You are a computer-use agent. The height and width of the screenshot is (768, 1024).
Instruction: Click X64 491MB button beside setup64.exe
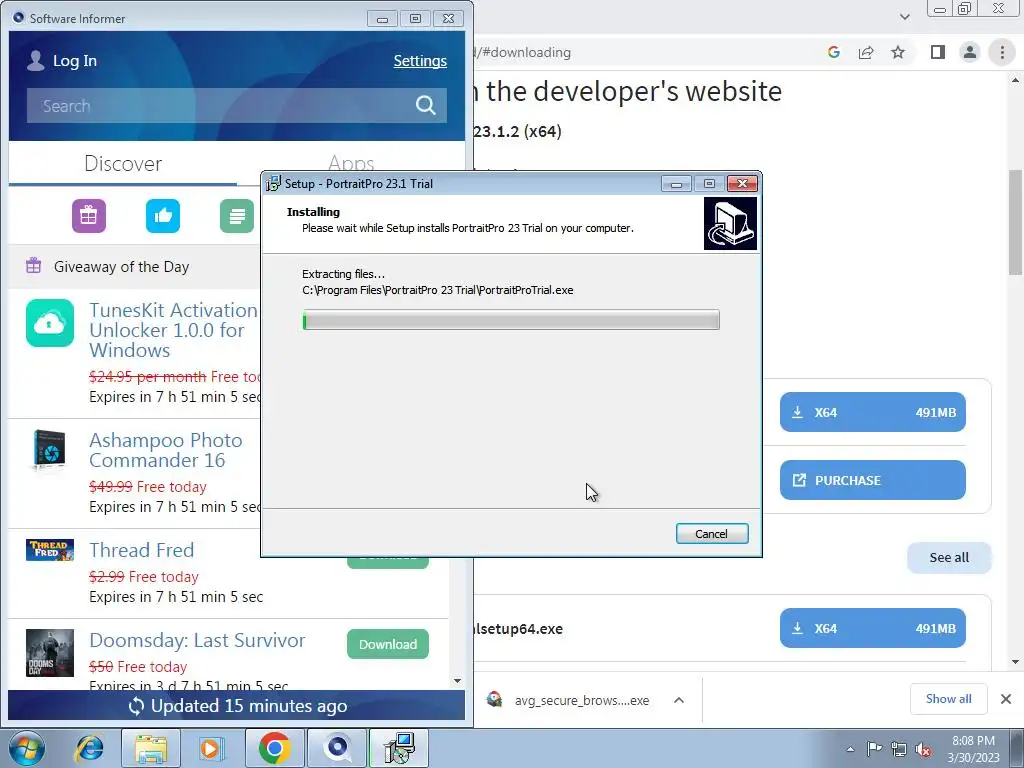tap(872, 628)
